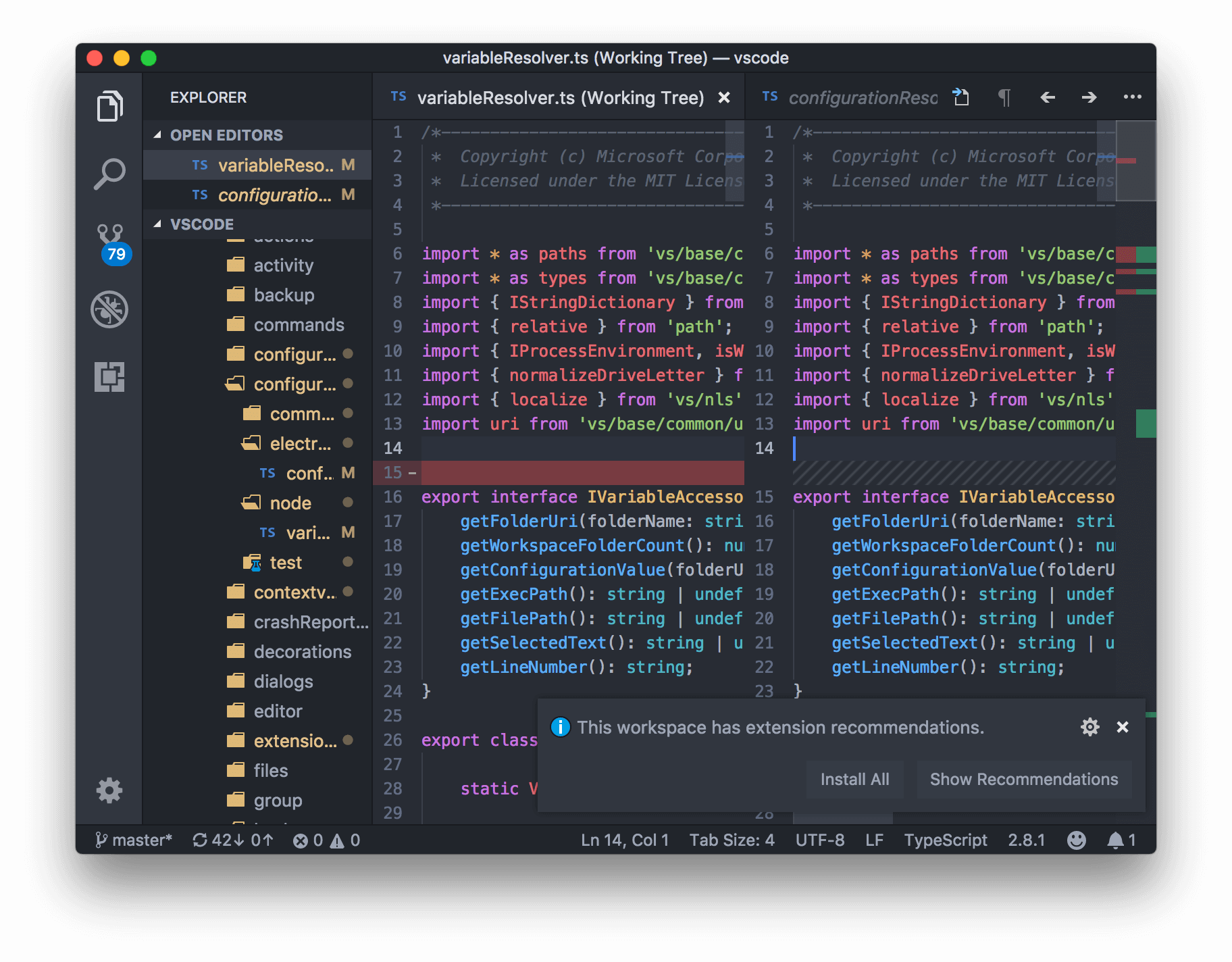This screenshot has height=962, width=1232.
Task: Open notification settings via its gear icon
Action: pos(1090,728)
